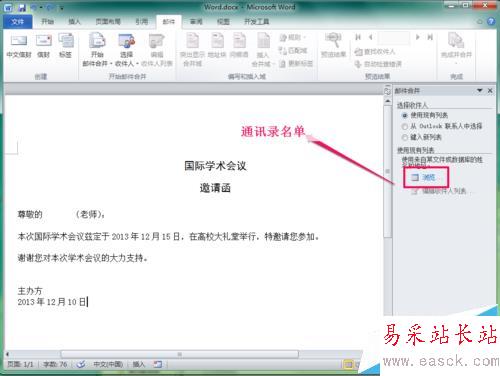The width and height of the screenshot is (500, 376).
Task: Go to last record arrow
Action: coord(430,37)
